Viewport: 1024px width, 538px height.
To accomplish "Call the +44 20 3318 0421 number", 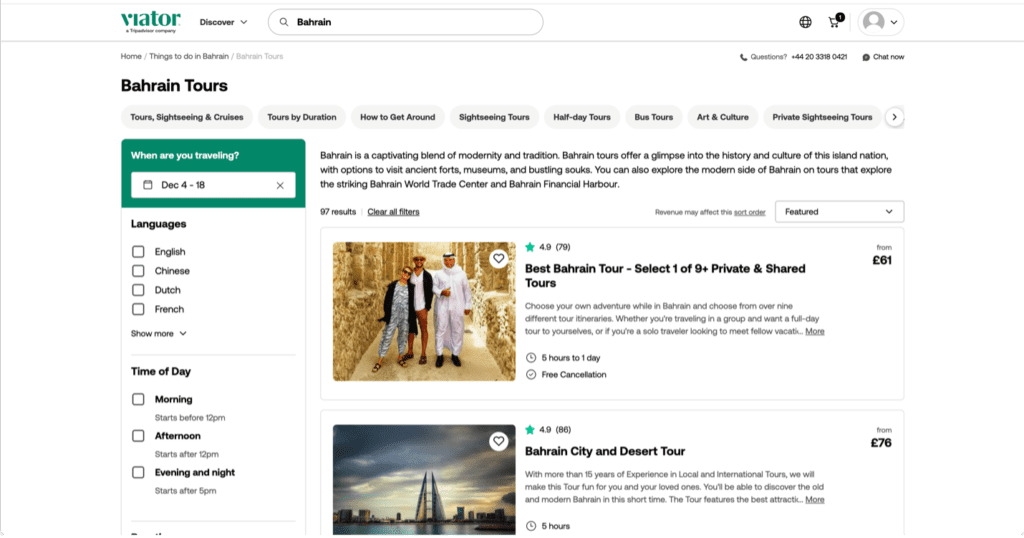I will 819,57.
